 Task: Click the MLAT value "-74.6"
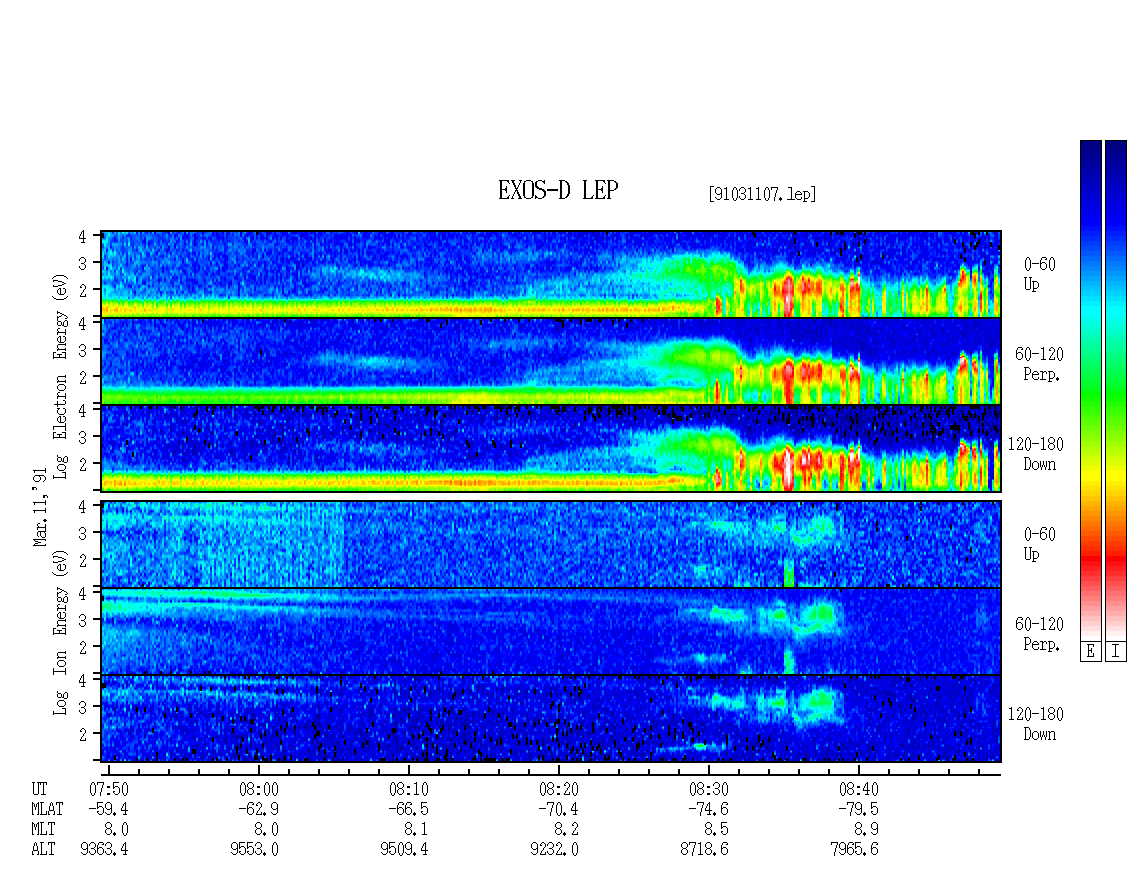pyautogui.click(x=708, y=809)
